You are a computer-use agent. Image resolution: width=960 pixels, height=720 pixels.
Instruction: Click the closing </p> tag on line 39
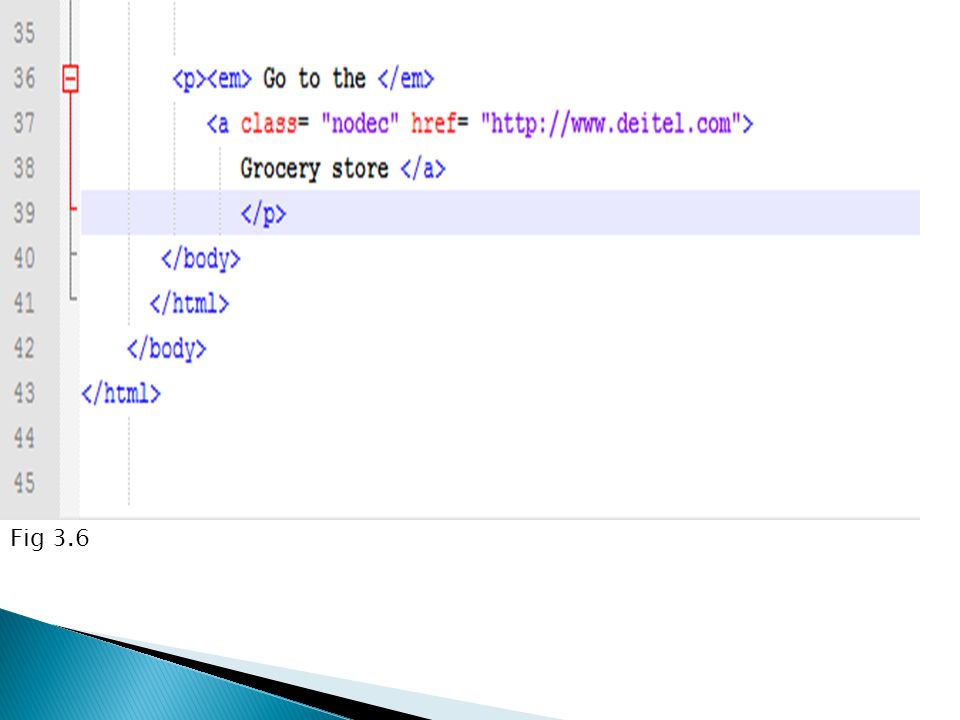(263, 215)
